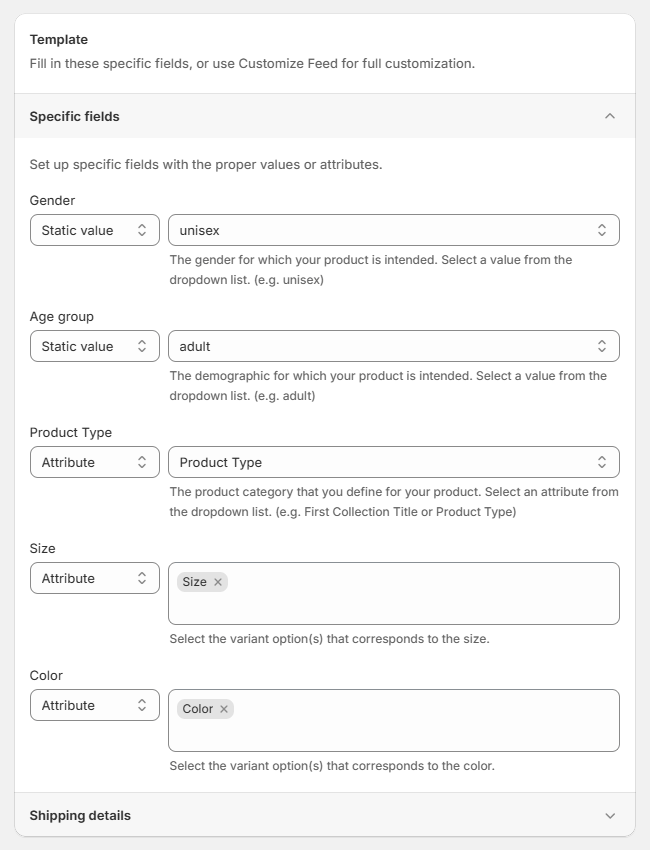Open the Size attribute type selector
Viewport: 650px width, 850px height.
point(95,577)
